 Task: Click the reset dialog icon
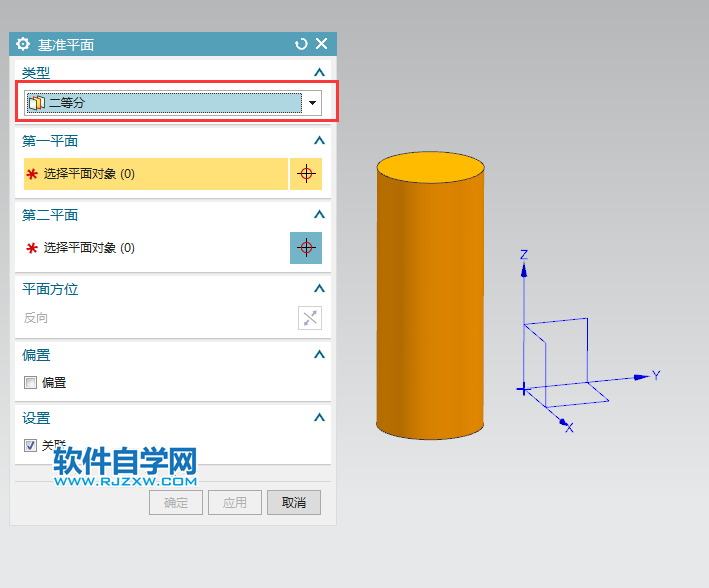pyautogui.click(x=301, y=44)
